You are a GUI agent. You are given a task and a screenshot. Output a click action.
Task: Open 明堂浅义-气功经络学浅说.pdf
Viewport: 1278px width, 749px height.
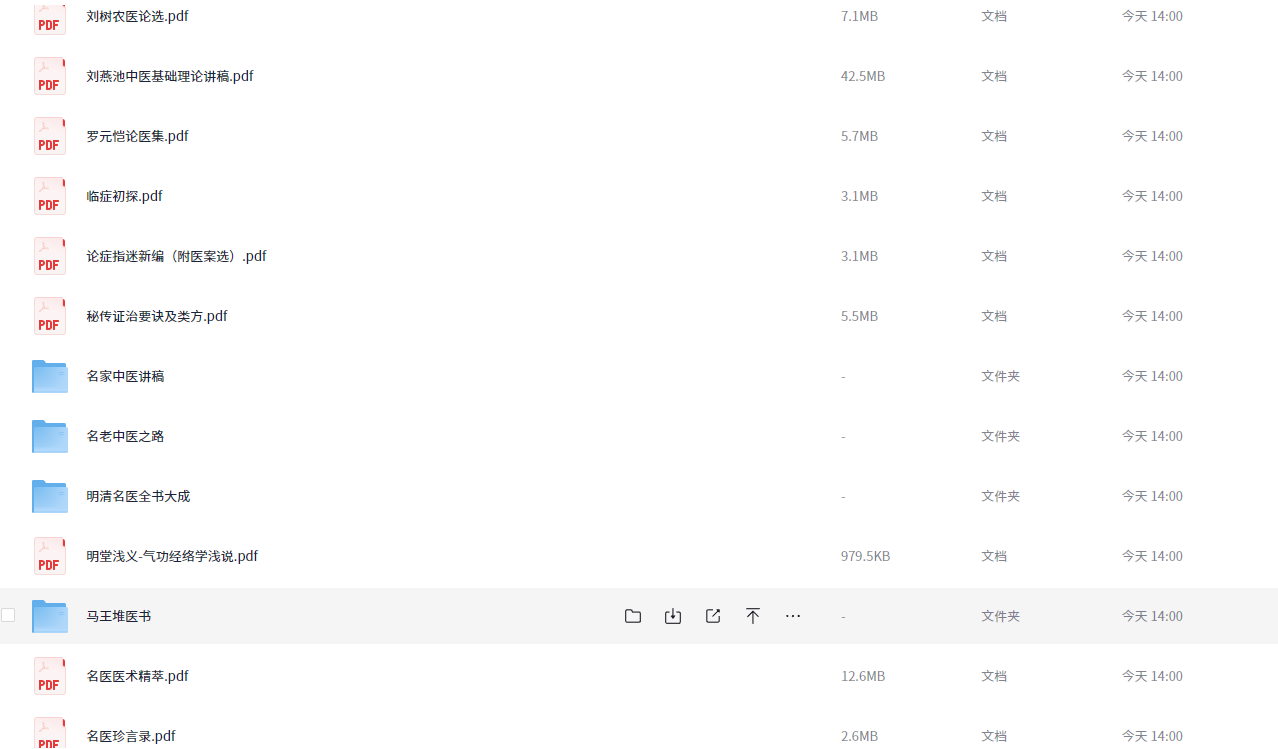tap(172, 556)
